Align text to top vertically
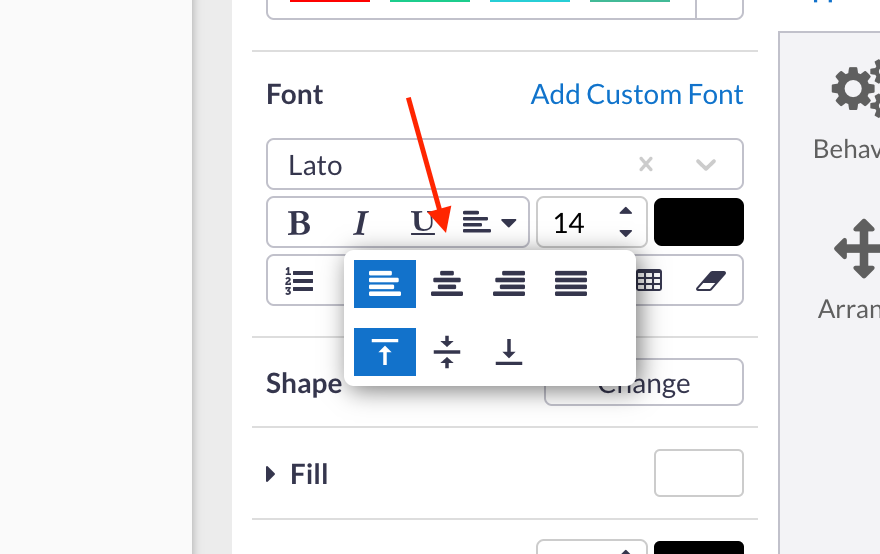This screenshot has width=880, height=554. (385, 352)
